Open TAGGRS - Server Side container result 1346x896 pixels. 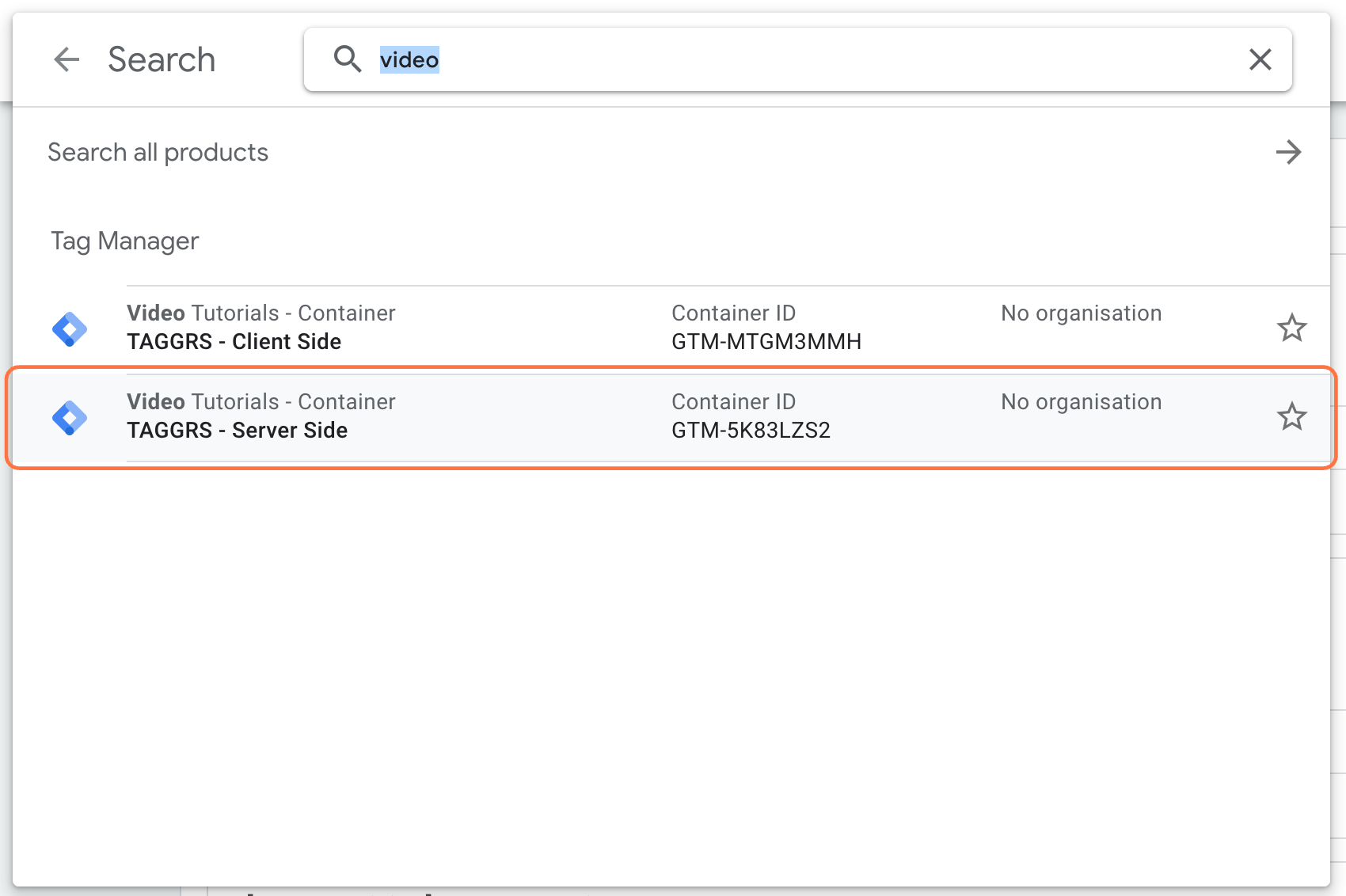(x=671, y=417)
